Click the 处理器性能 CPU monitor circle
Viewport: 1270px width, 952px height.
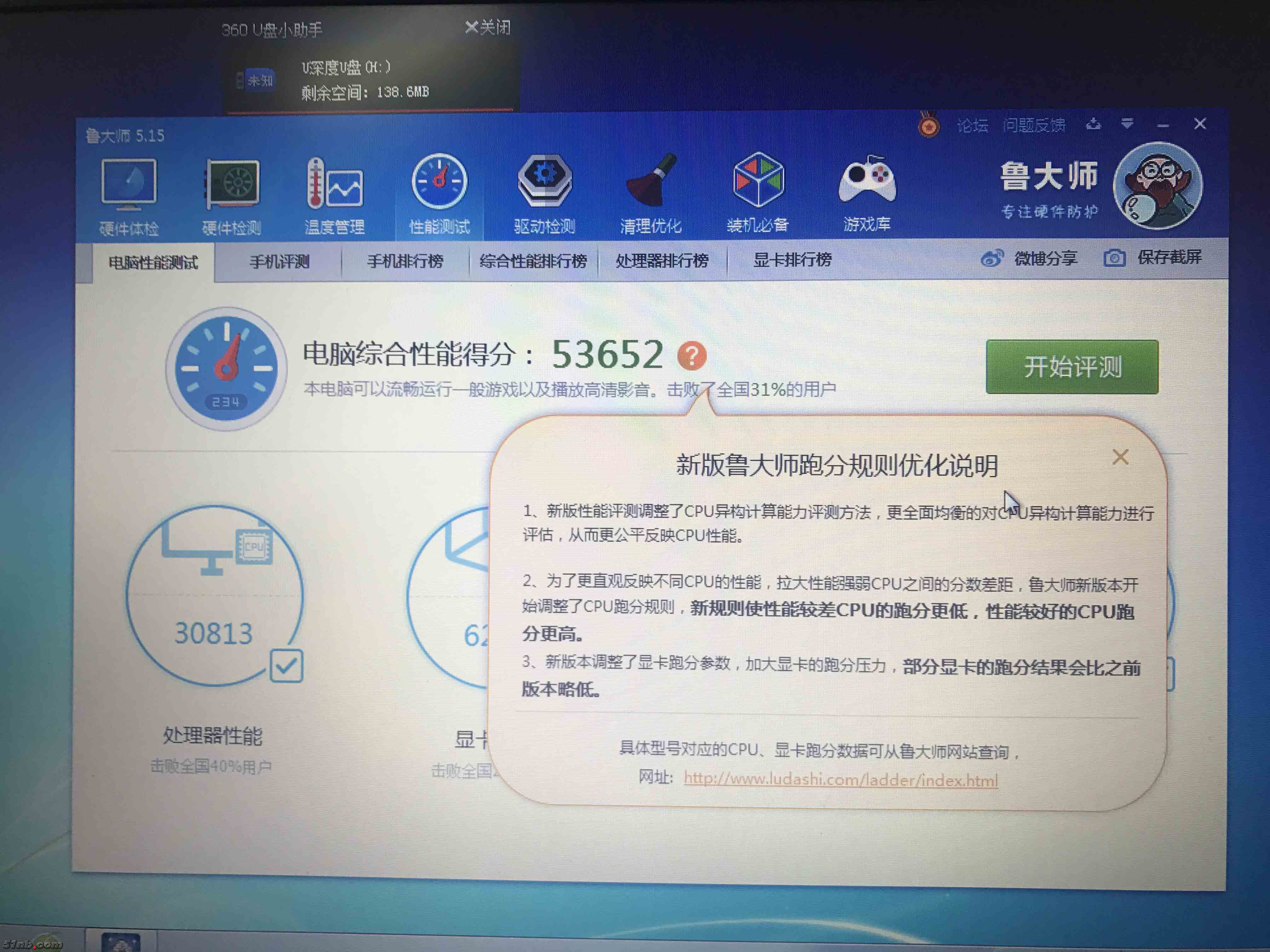coord(214,595)
